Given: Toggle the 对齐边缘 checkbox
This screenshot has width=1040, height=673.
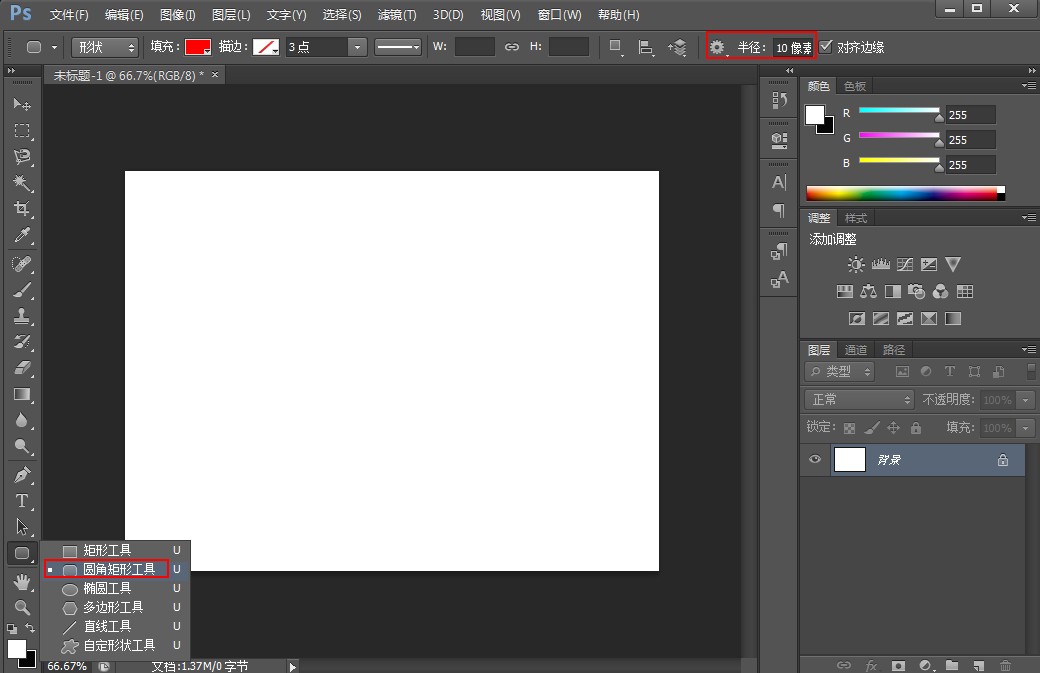Looking at the screenshot, I should (826, 46).
